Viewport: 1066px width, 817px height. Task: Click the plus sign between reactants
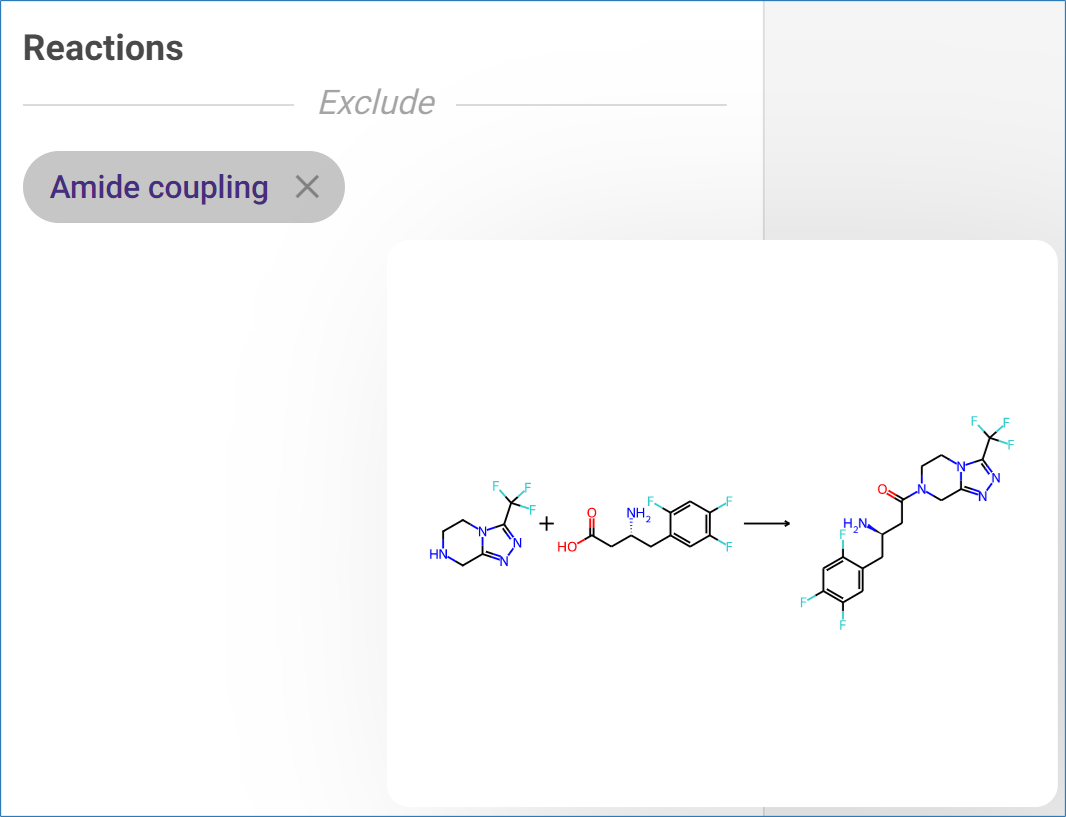546,523
